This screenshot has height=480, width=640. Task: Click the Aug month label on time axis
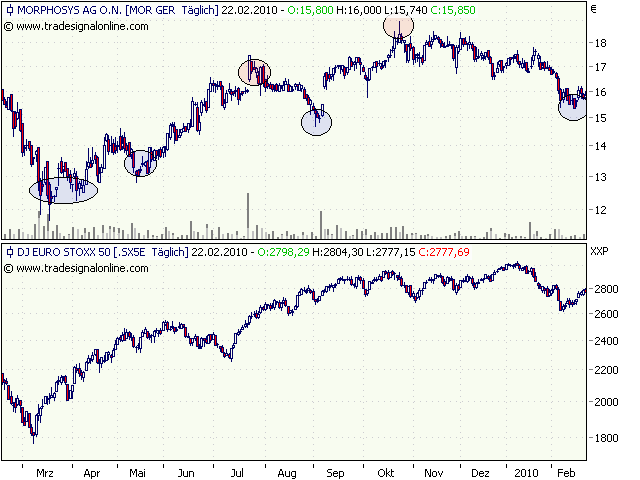pos(287,473)
